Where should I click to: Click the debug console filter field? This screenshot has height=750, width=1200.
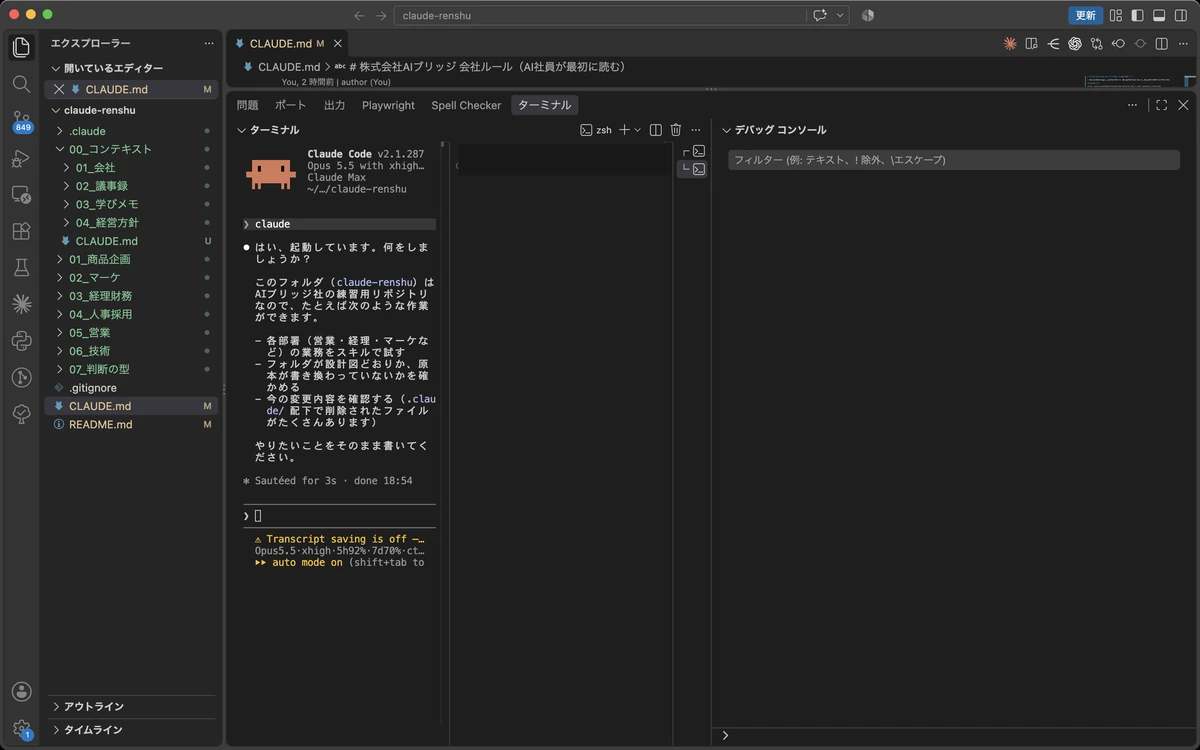point(954,160)
